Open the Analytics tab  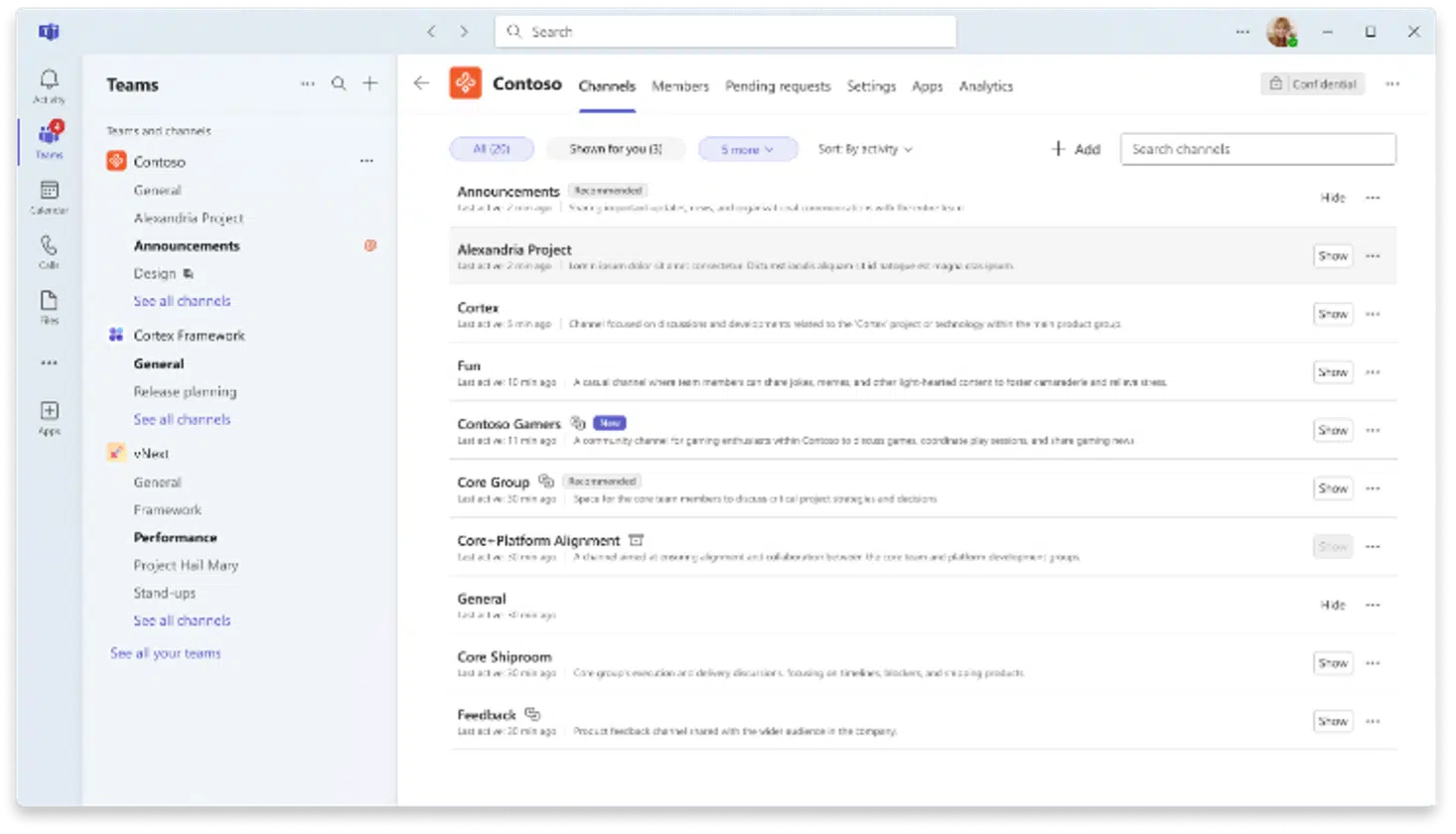click(986, 86)
